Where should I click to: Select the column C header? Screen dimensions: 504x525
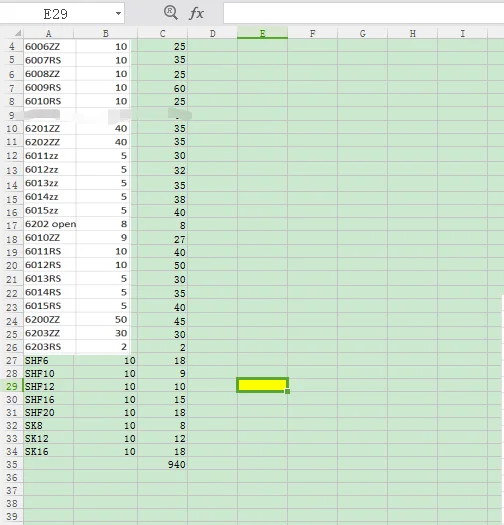click(x=162, y=33)
